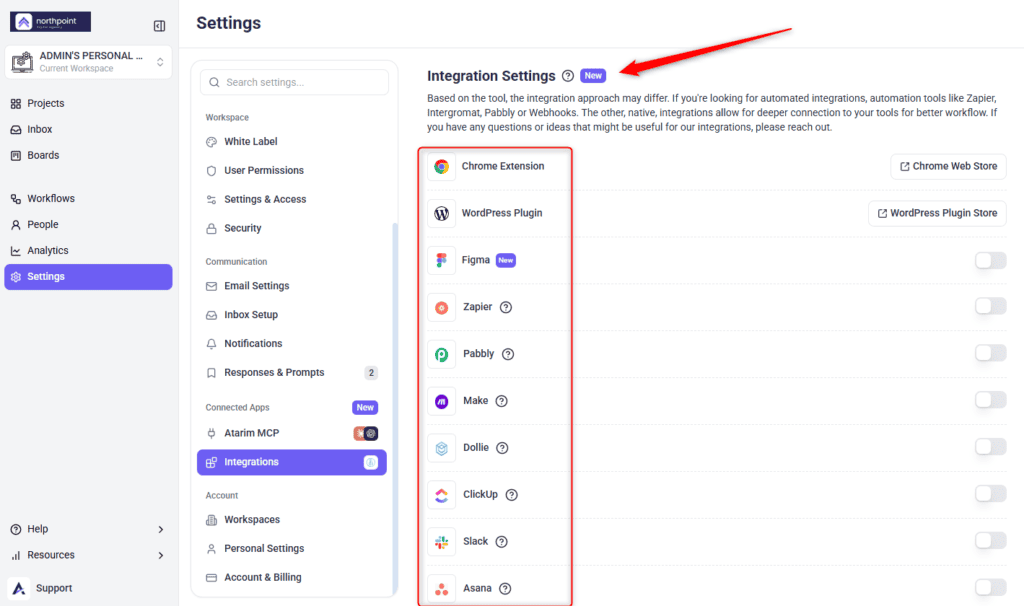Image resolution: width=1024 pixels, height=606 pixels.
Task: Open the People page
Action: coord(88,225)
